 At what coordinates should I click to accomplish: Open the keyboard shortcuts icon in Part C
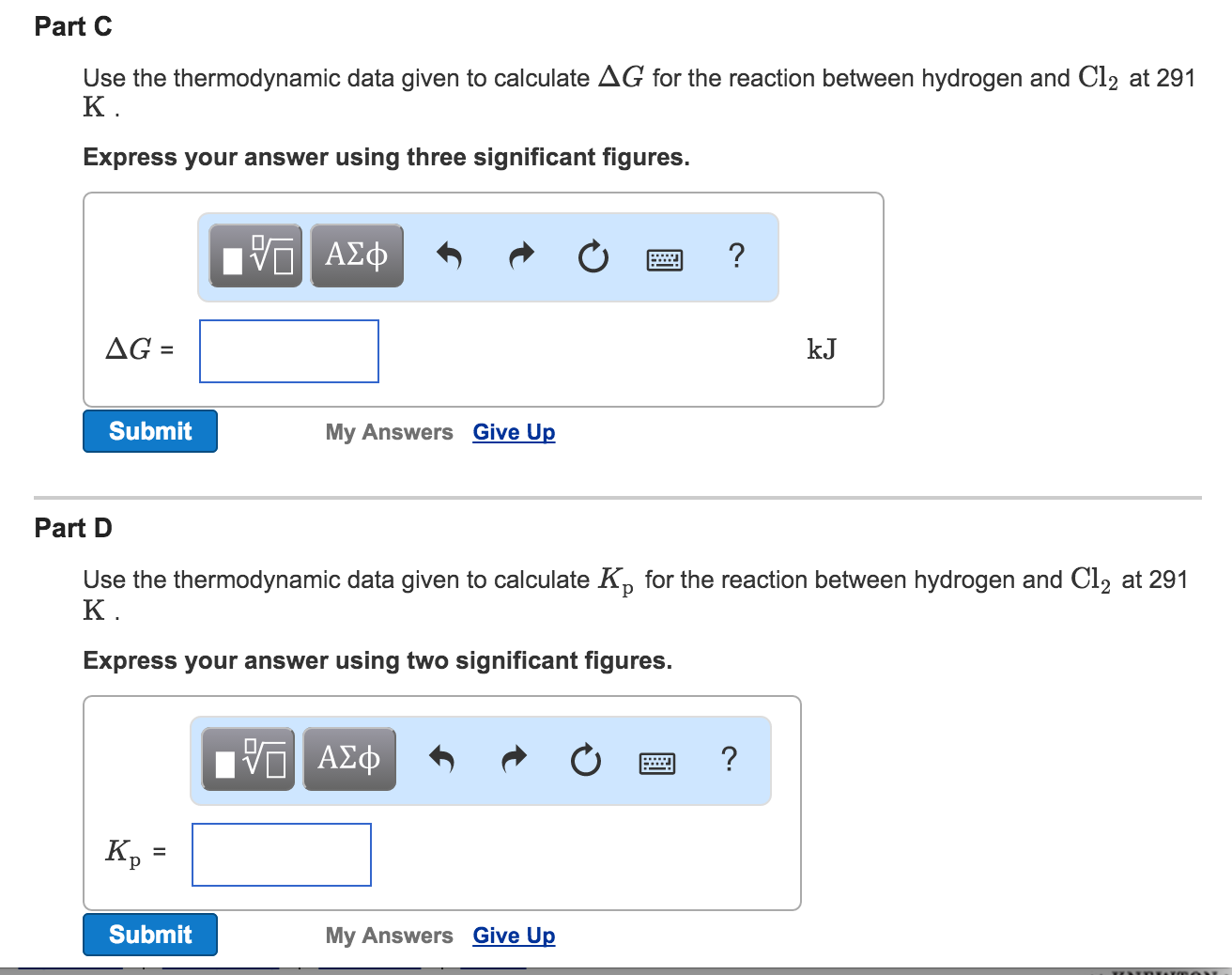(x=664, y=258)
